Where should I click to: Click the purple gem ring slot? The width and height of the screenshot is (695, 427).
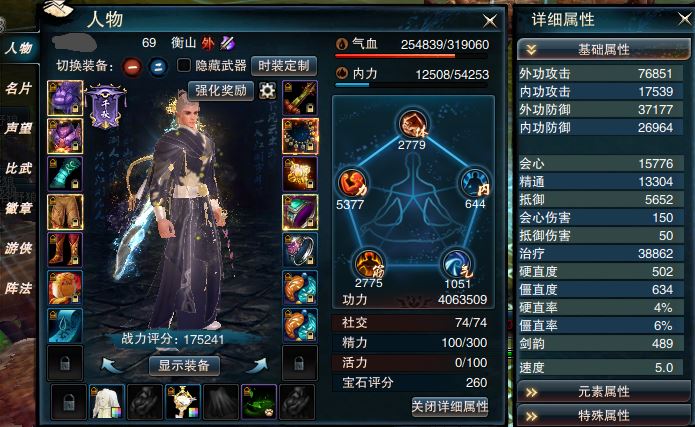(x=300, y=212)
